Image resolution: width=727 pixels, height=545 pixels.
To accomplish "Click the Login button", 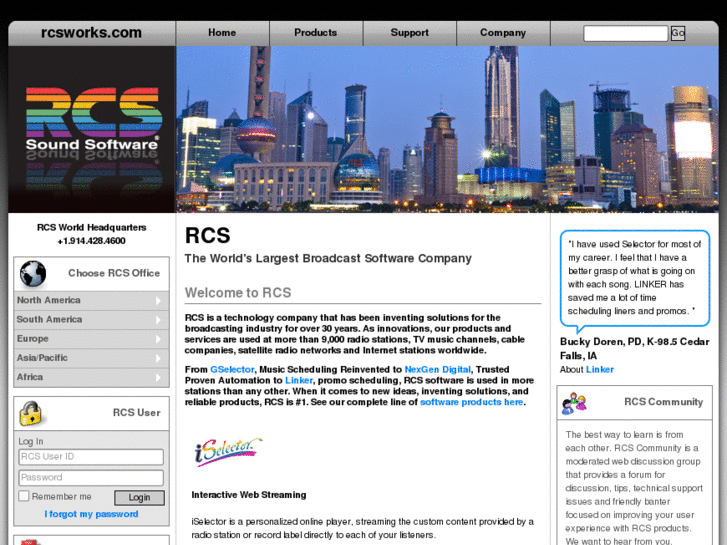I will coord(139,497).
